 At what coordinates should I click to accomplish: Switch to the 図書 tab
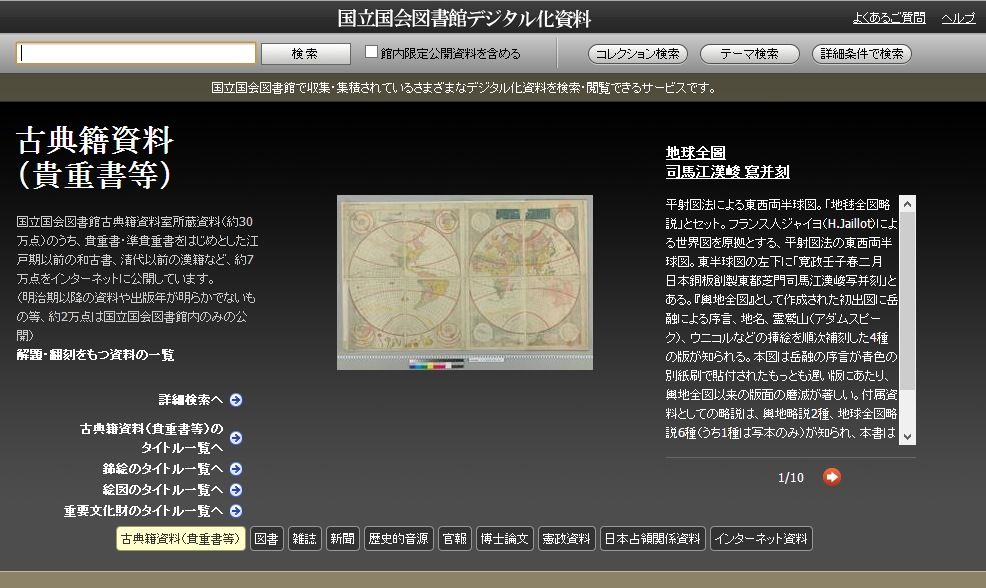[266, 539]
